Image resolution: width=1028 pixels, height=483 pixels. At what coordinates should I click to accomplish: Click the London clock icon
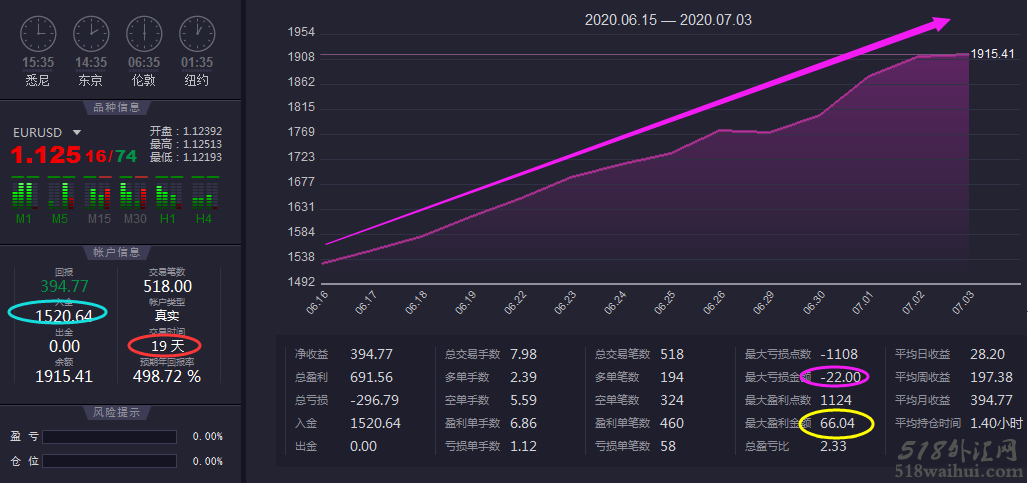pos(144,33)
